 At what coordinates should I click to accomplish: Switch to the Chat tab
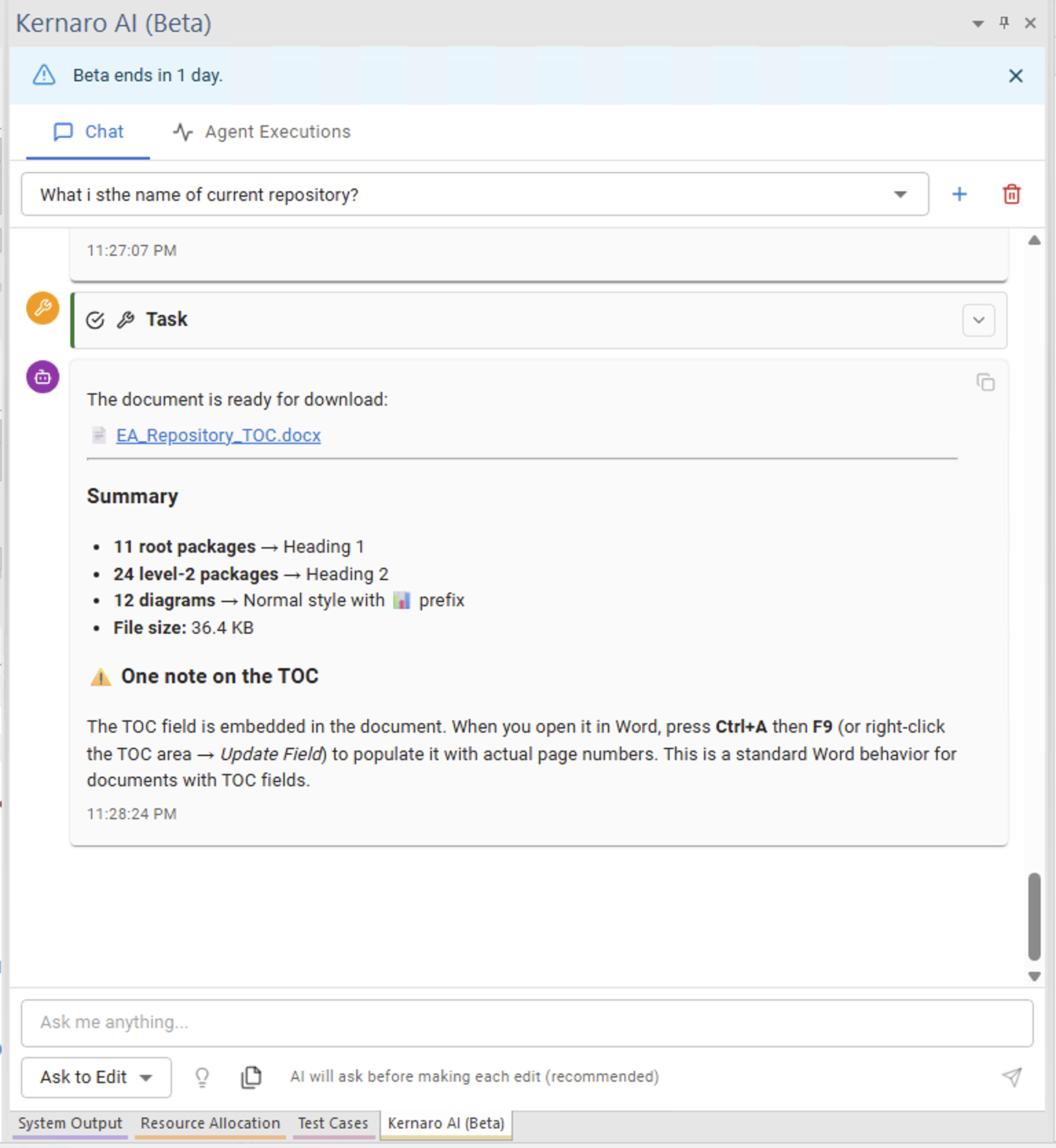(x=88, y=132)
